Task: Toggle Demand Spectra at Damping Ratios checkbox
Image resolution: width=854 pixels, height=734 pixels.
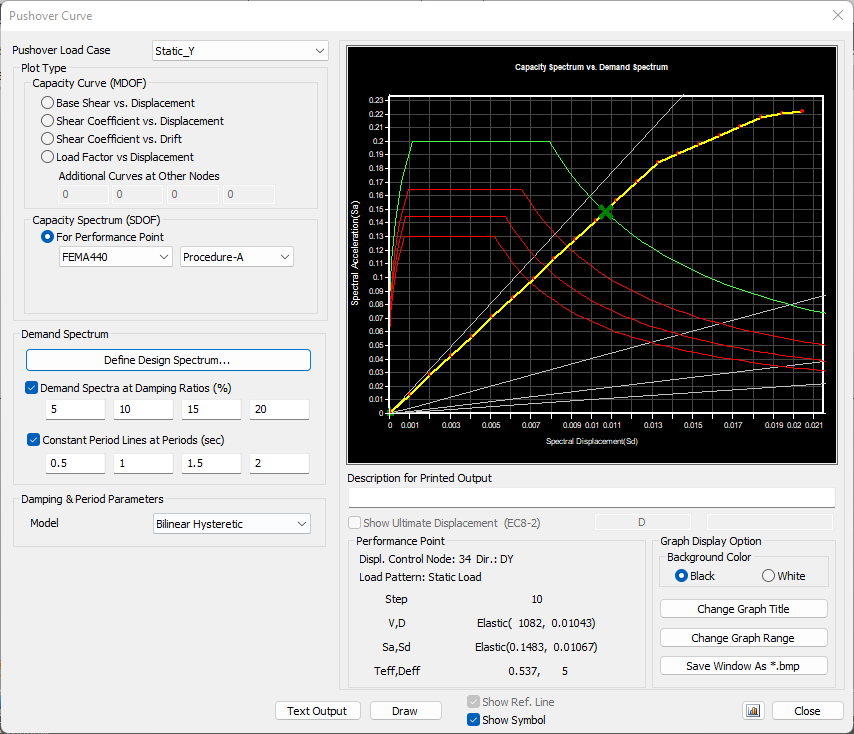Action: coord(32,388)
